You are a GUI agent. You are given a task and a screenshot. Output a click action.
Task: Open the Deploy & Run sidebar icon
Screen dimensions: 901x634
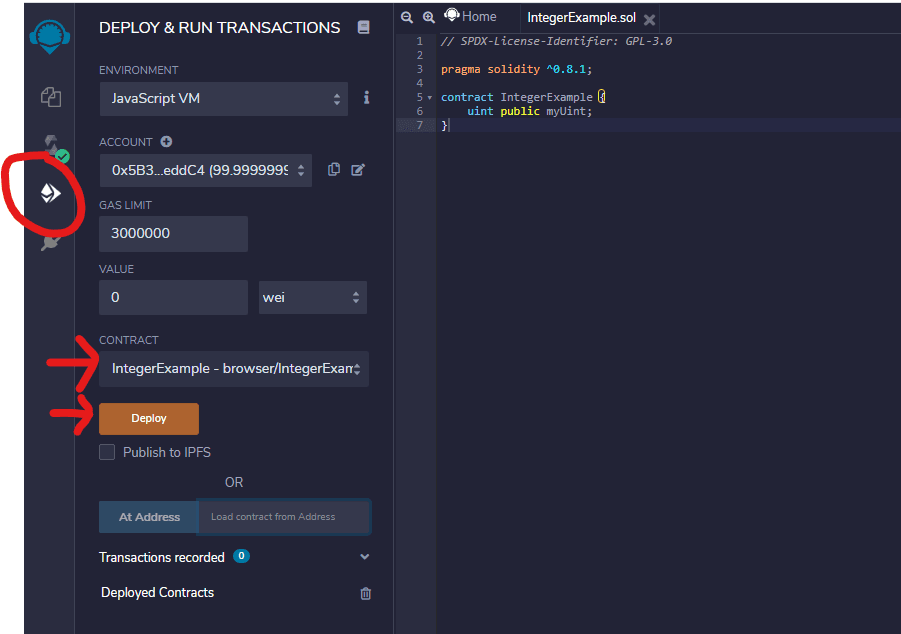[x=51, y=193]
